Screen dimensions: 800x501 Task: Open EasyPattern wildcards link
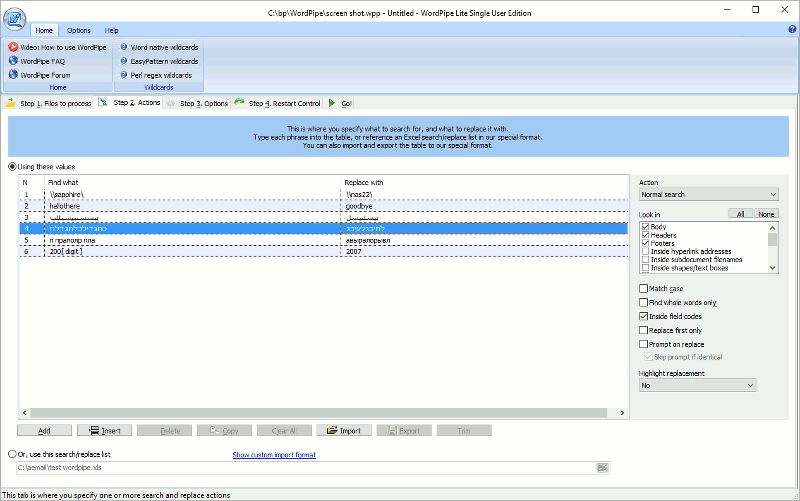tap(164, 61)
